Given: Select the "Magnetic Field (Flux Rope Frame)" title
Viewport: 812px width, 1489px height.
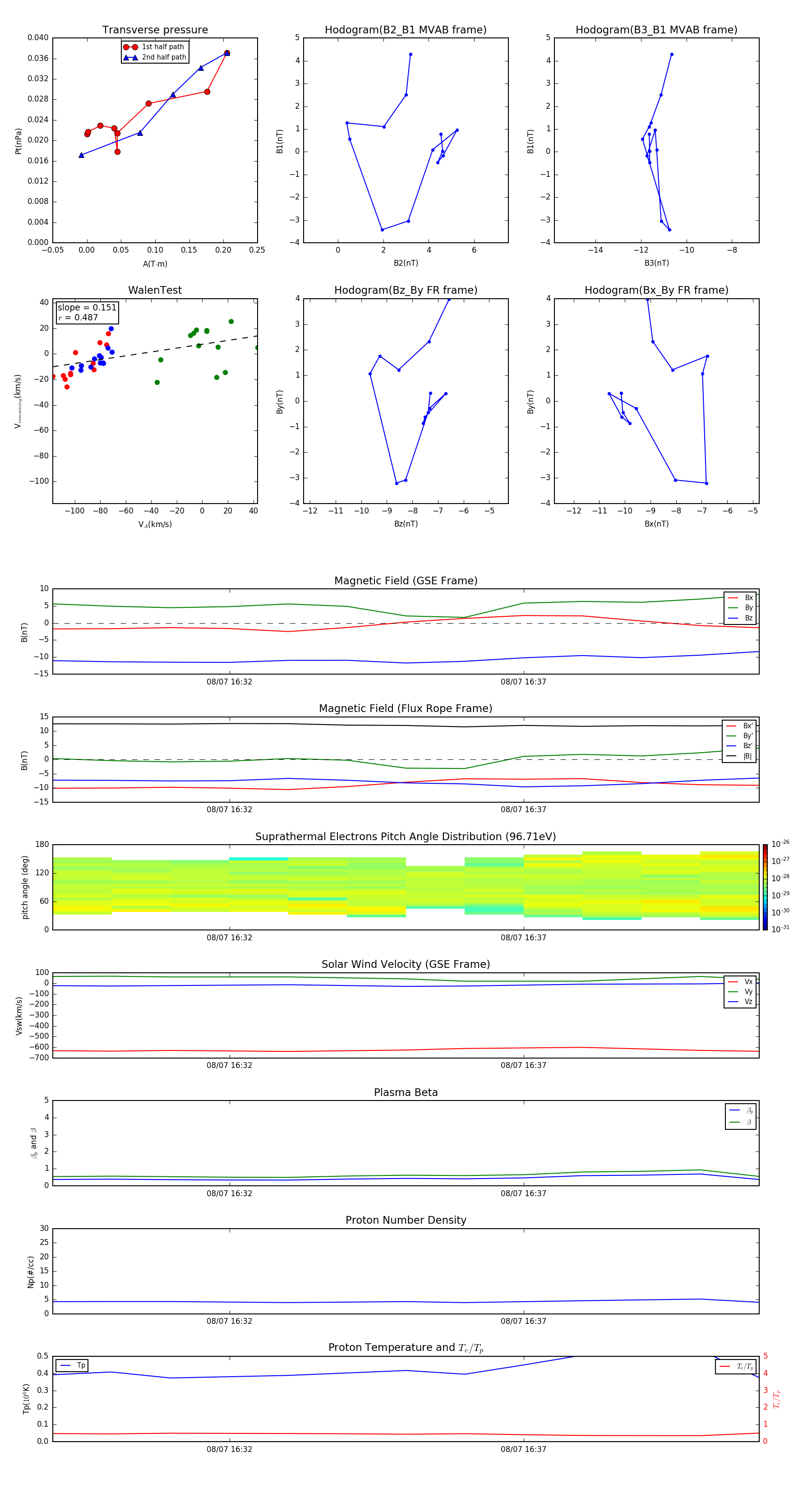Looking at the screenshot, I should tap(406, 709).
